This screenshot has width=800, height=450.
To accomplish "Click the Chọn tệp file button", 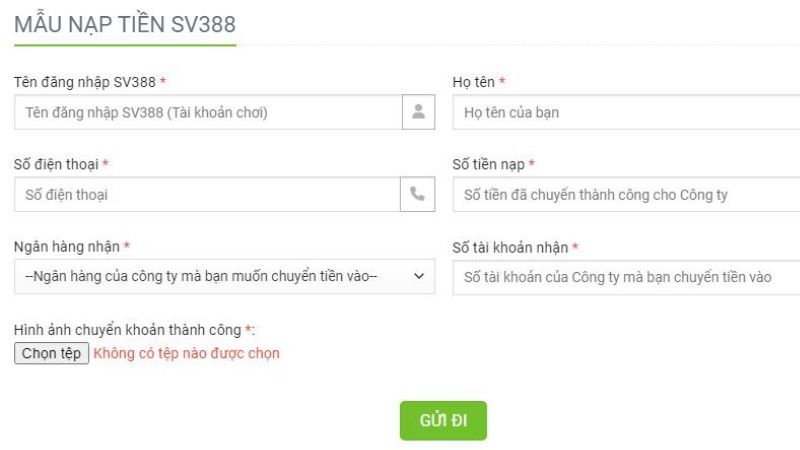I will pyautogui.click(x=52, y=353).
